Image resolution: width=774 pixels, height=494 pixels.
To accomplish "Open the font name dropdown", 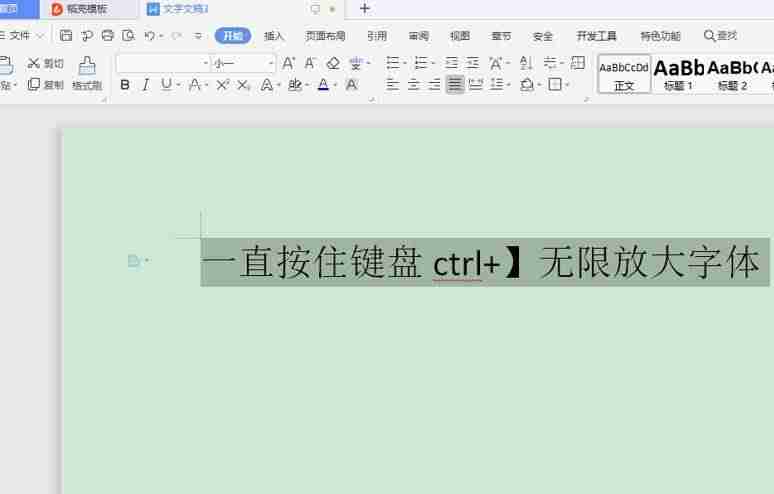I will point(206,63).
